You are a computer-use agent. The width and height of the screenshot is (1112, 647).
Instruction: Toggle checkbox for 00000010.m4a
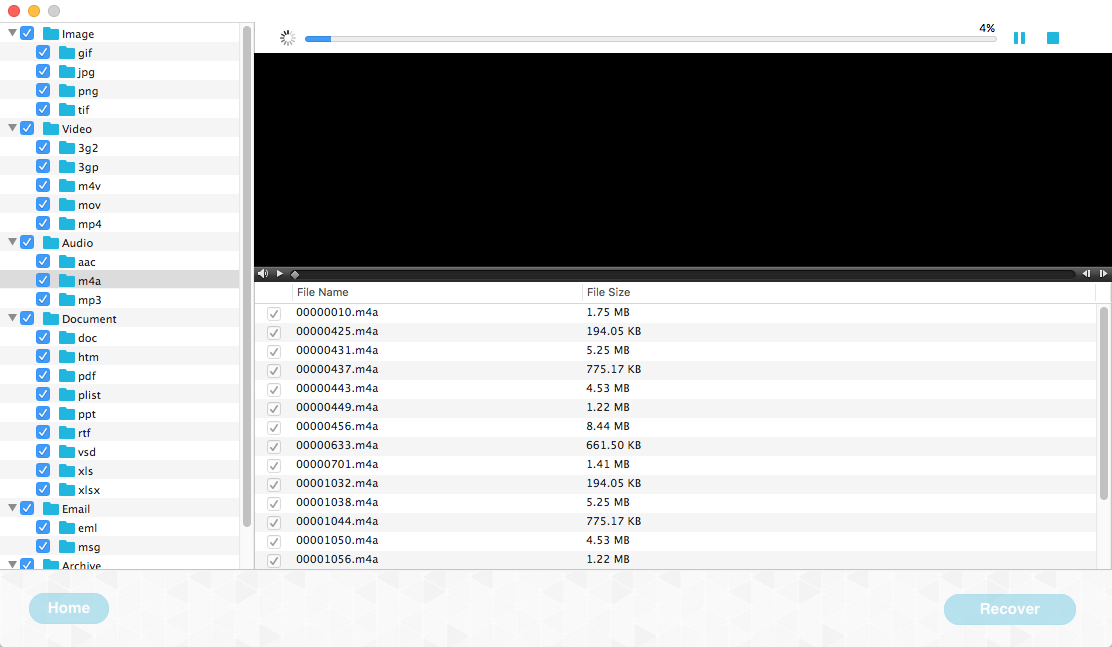pos(274,313)
